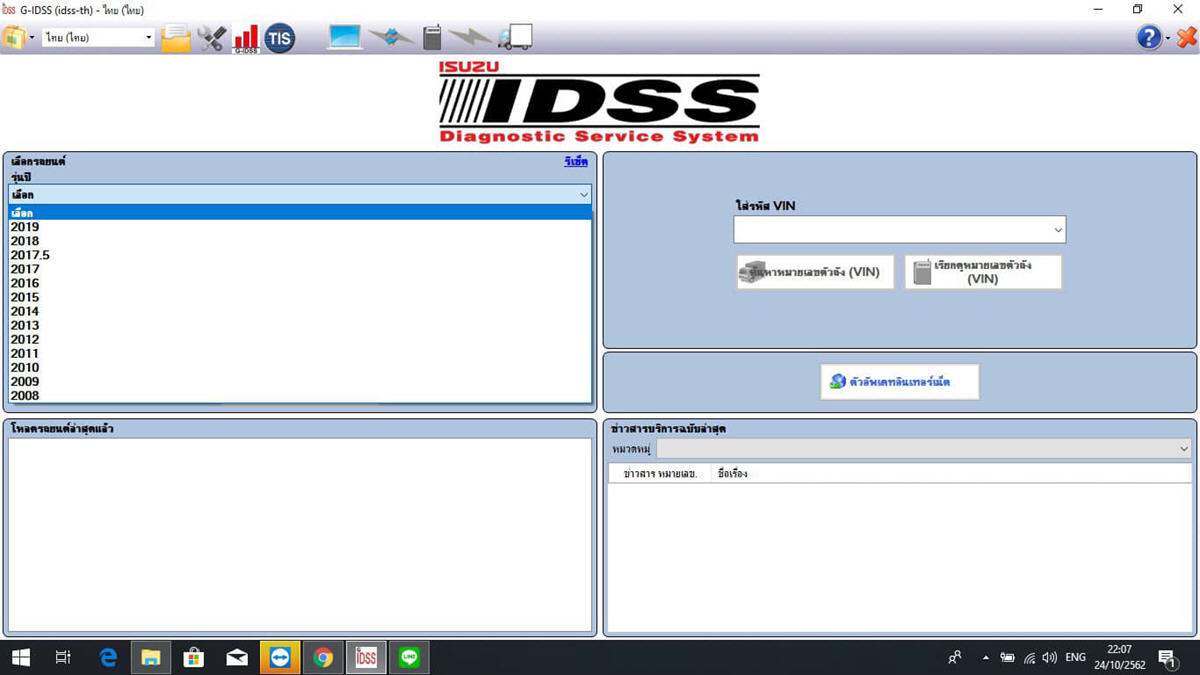This screenshot has height=675, width=1200.
Task: Expand the arrow next to help icon
Action: pos(1168,38)
